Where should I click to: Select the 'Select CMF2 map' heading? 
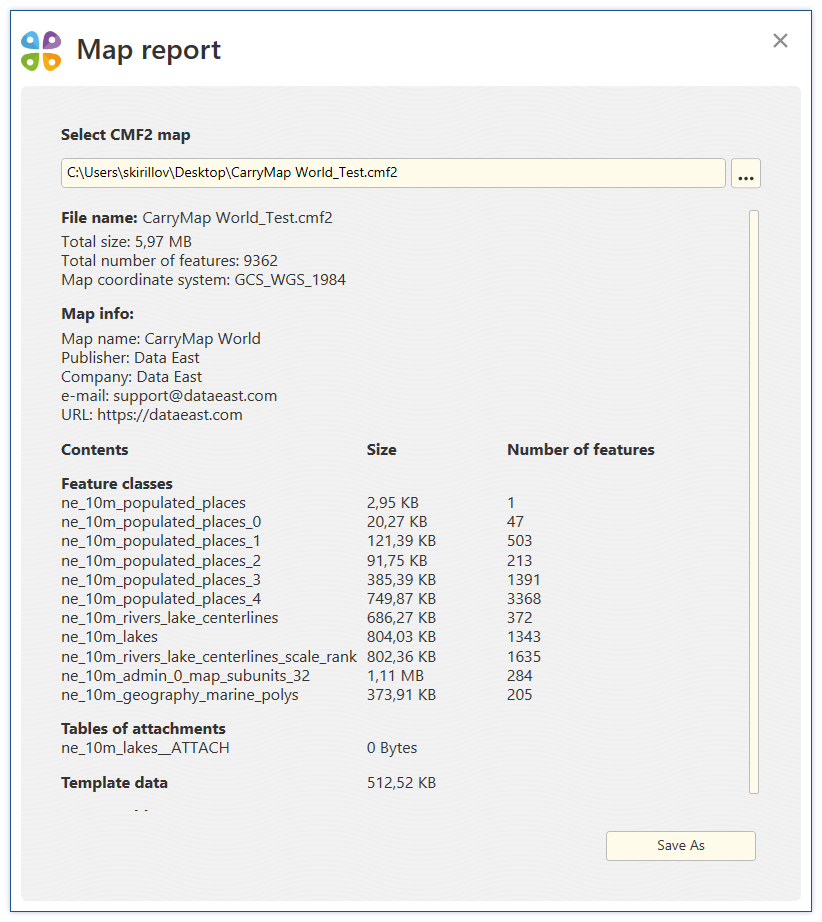pyautogui.click(x=126, y=135)
